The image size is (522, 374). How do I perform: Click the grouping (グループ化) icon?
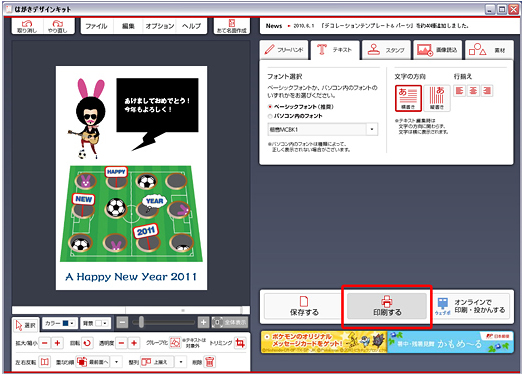click(x=175, y=342)
